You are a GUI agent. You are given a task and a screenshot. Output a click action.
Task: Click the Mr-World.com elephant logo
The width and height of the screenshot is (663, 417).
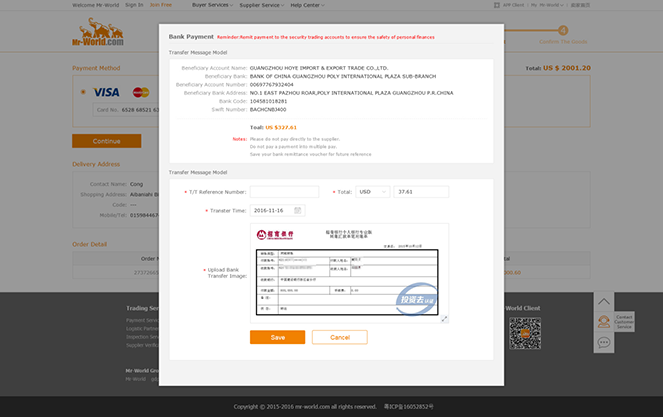pos(98,32)
